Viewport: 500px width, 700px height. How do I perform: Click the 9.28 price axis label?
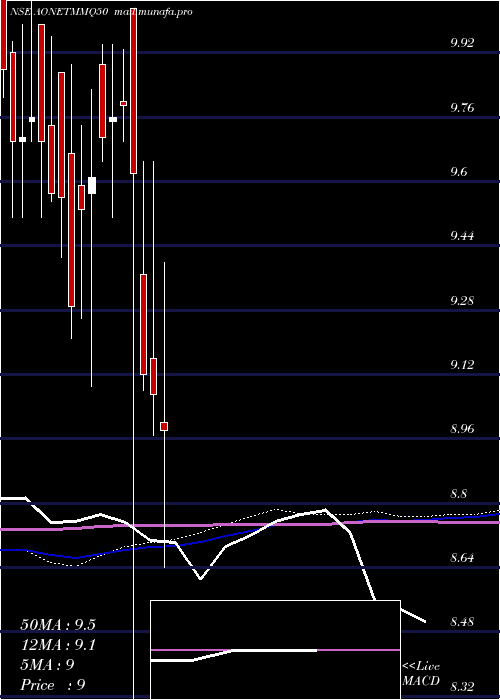point(462,300)
